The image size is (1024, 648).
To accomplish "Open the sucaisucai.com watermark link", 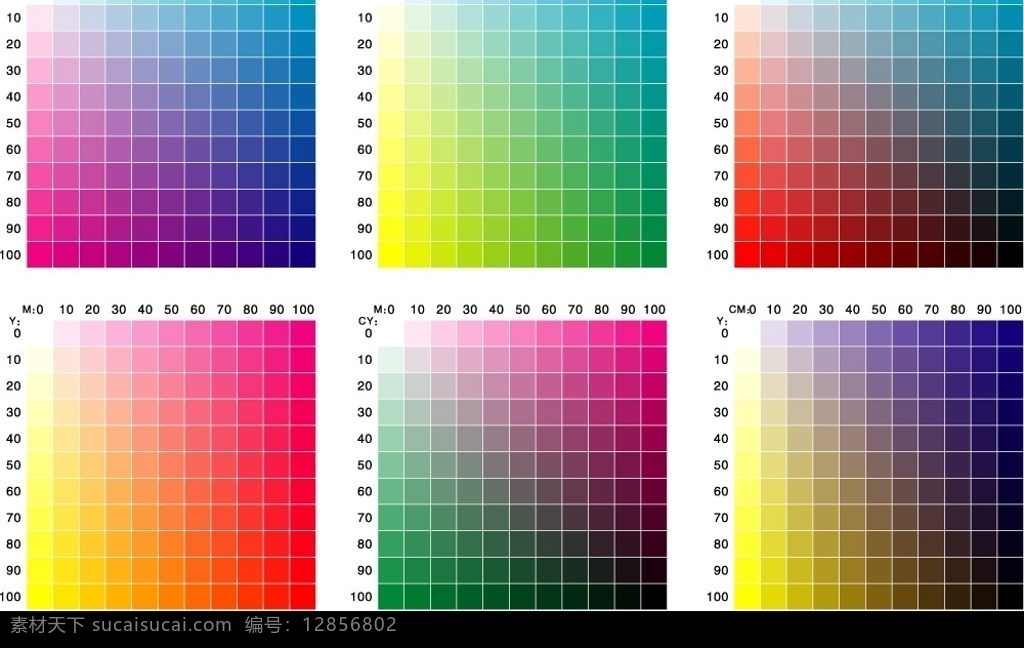I will [x=161, y=625].
